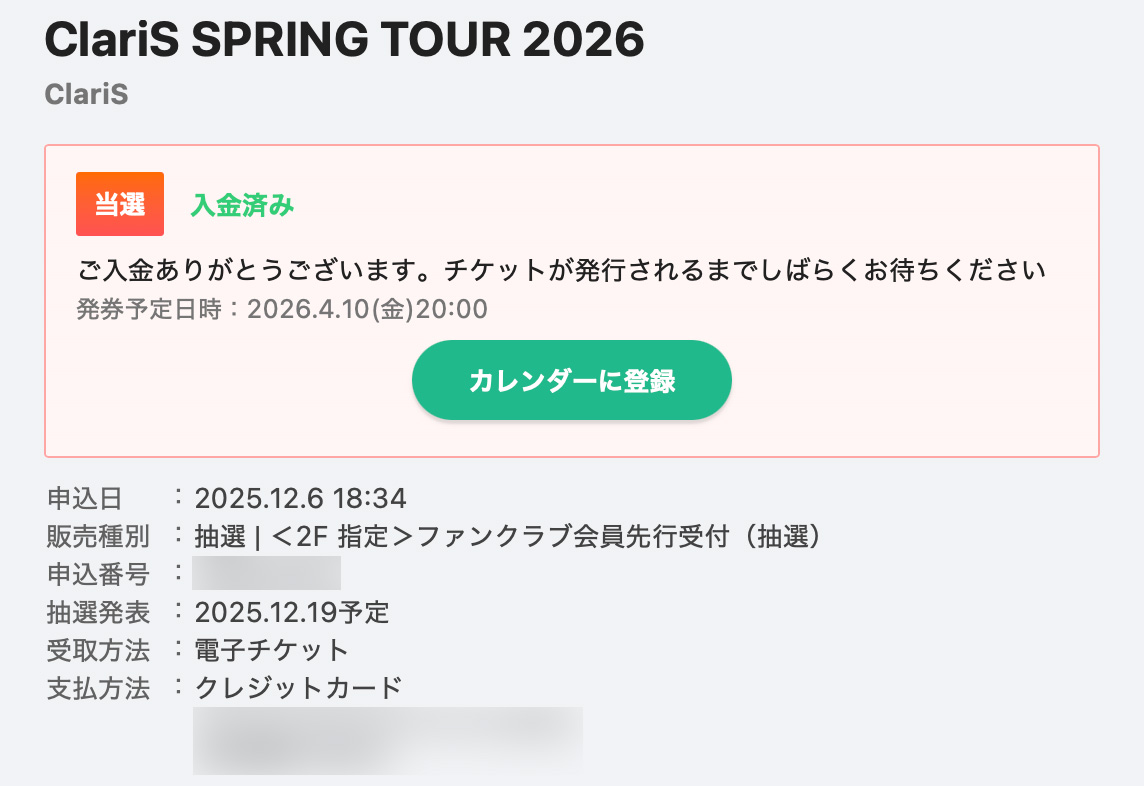Click the カレンダーに登録 button

(x=572, y=381)
